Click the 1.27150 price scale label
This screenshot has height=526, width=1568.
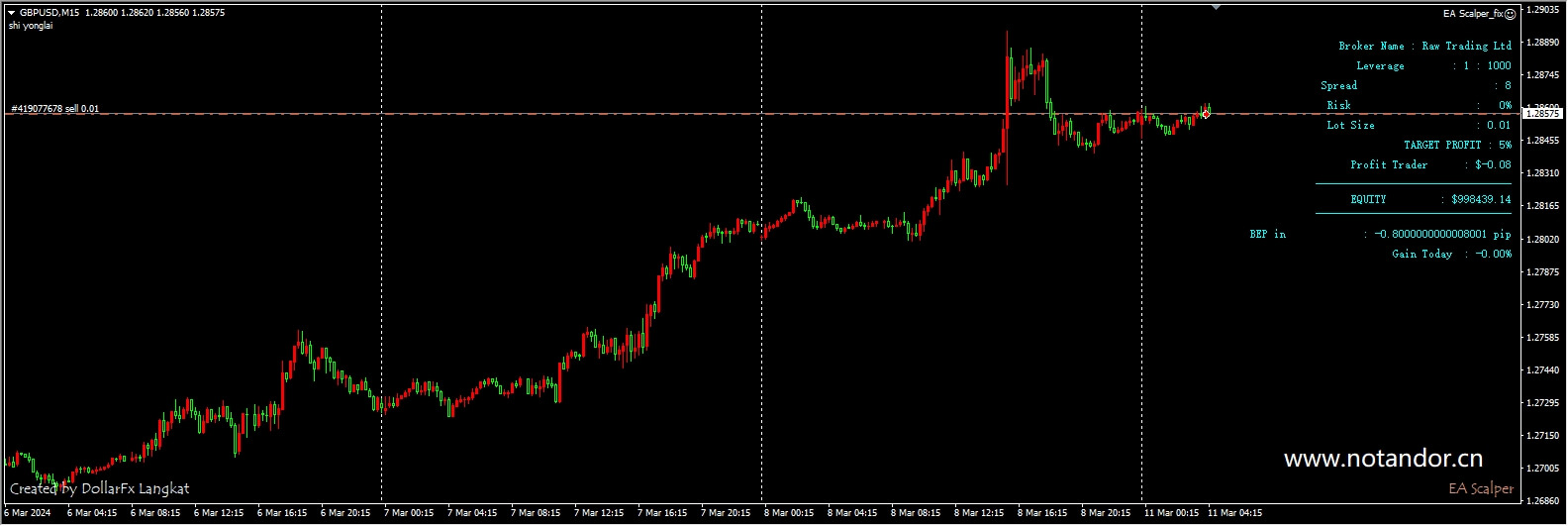(1544, 435)
